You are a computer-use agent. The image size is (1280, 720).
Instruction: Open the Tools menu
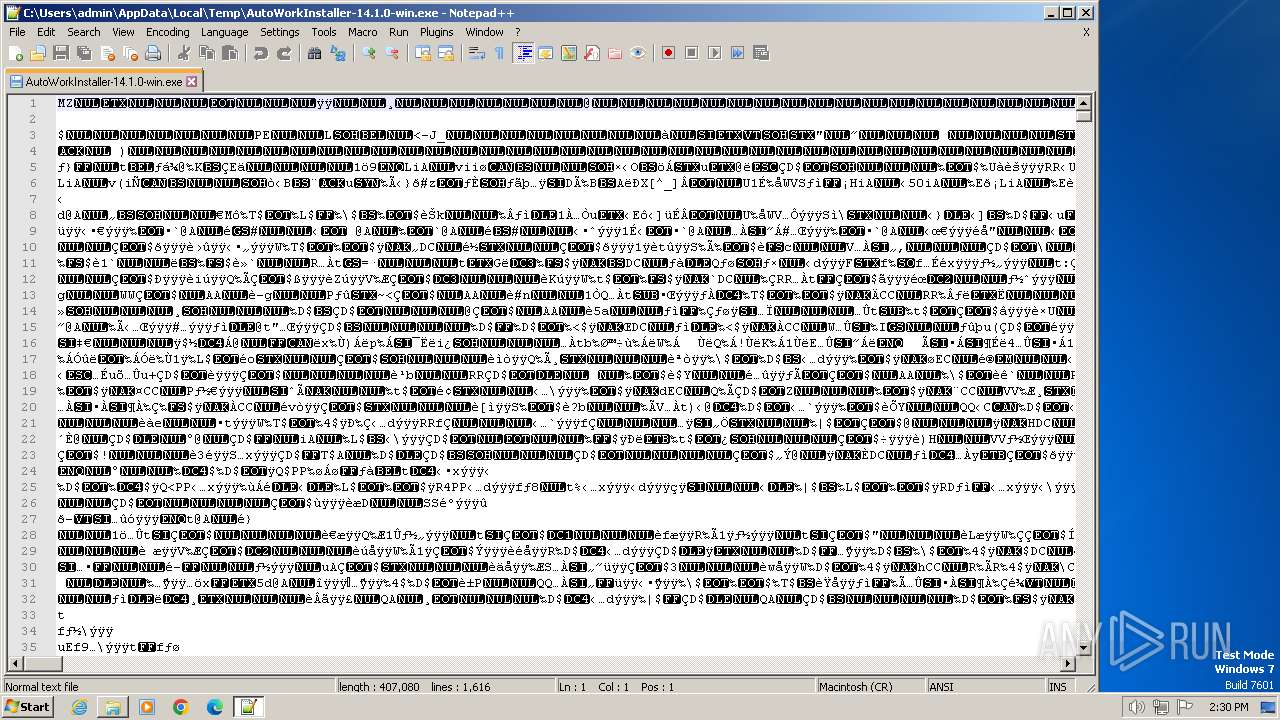[x=324, y=32]
